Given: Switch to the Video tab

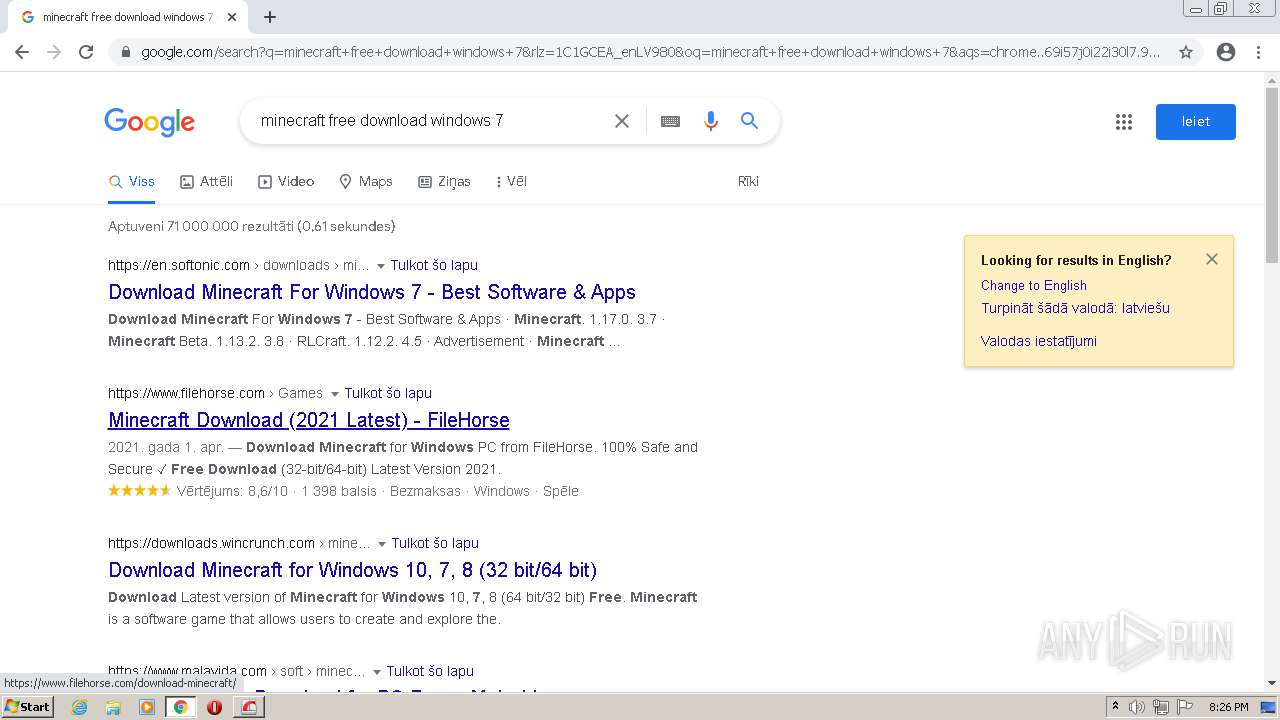Looking at the screenshot, I should 286,181.
